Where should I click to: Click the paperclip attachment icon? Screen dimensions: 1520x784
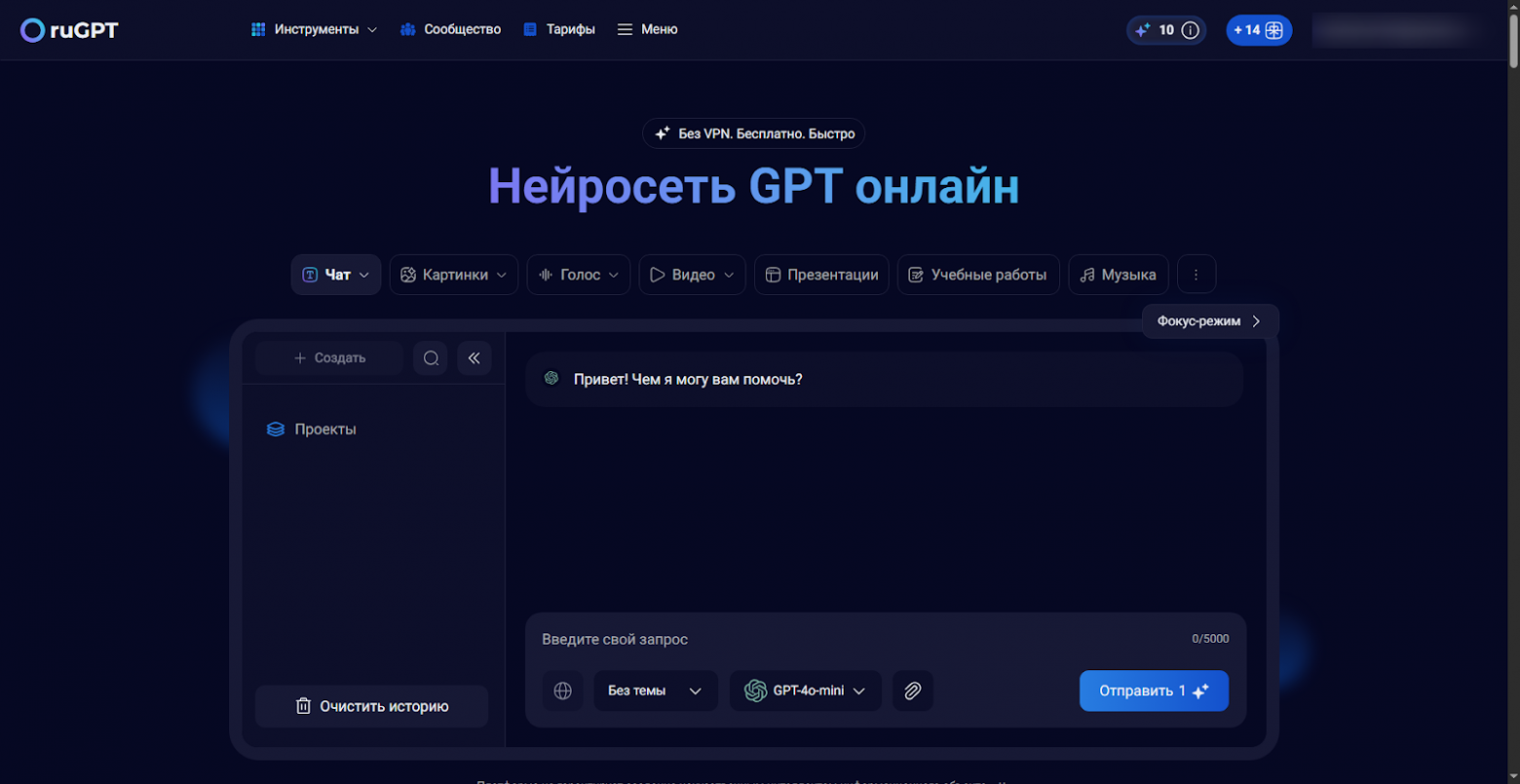[913, 691]
